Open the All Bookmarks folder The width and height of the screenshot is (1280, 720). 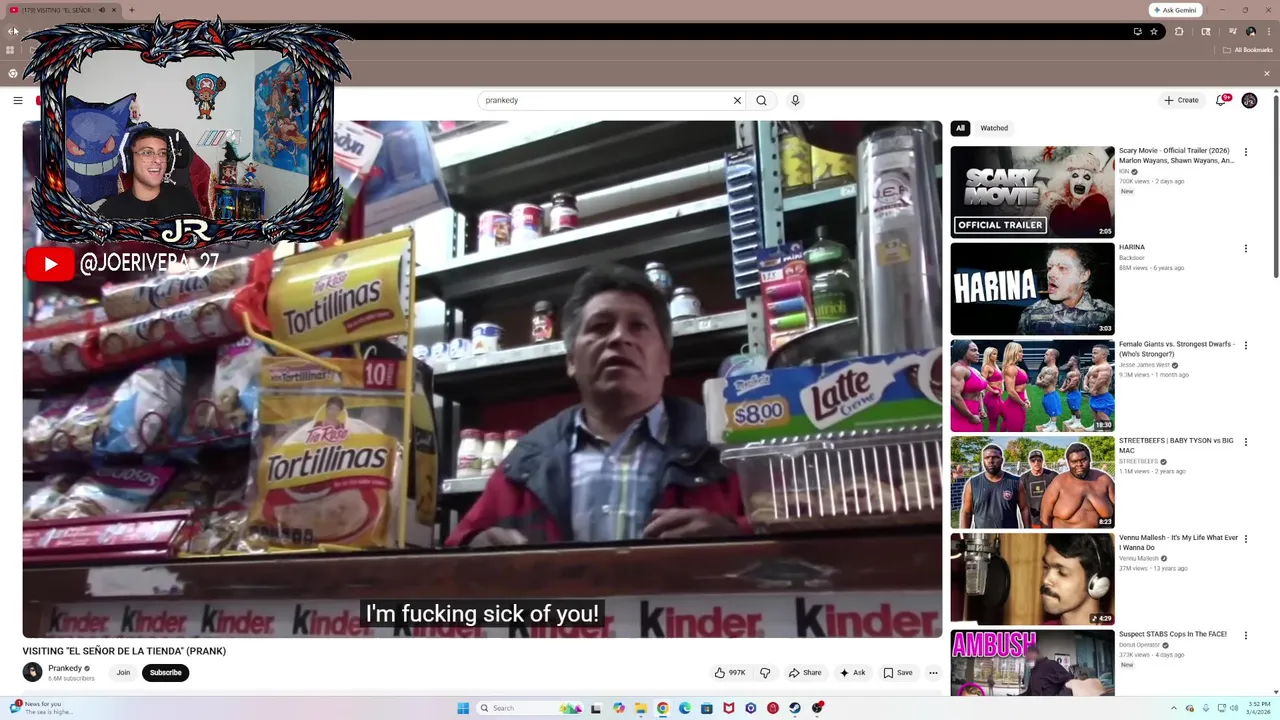(x=1247, y=50)
